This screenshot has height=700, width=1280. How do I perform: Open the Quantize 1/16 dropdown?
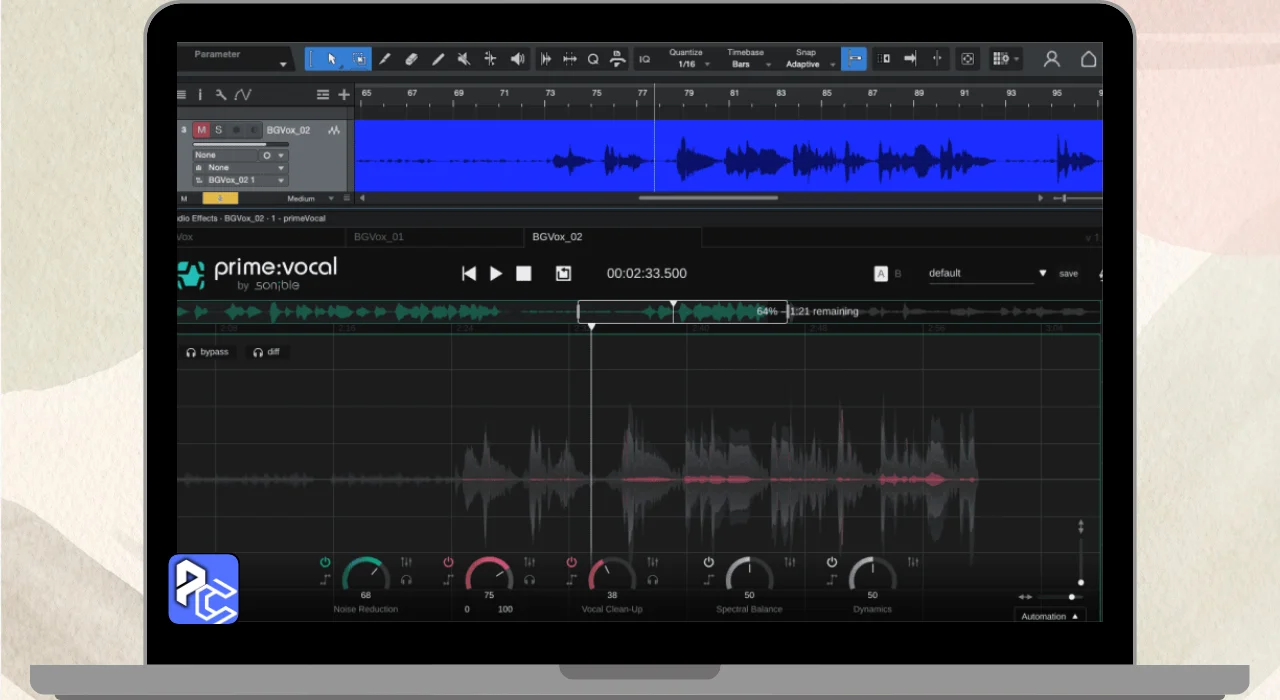pyautogui.click(x=689, y=64)
